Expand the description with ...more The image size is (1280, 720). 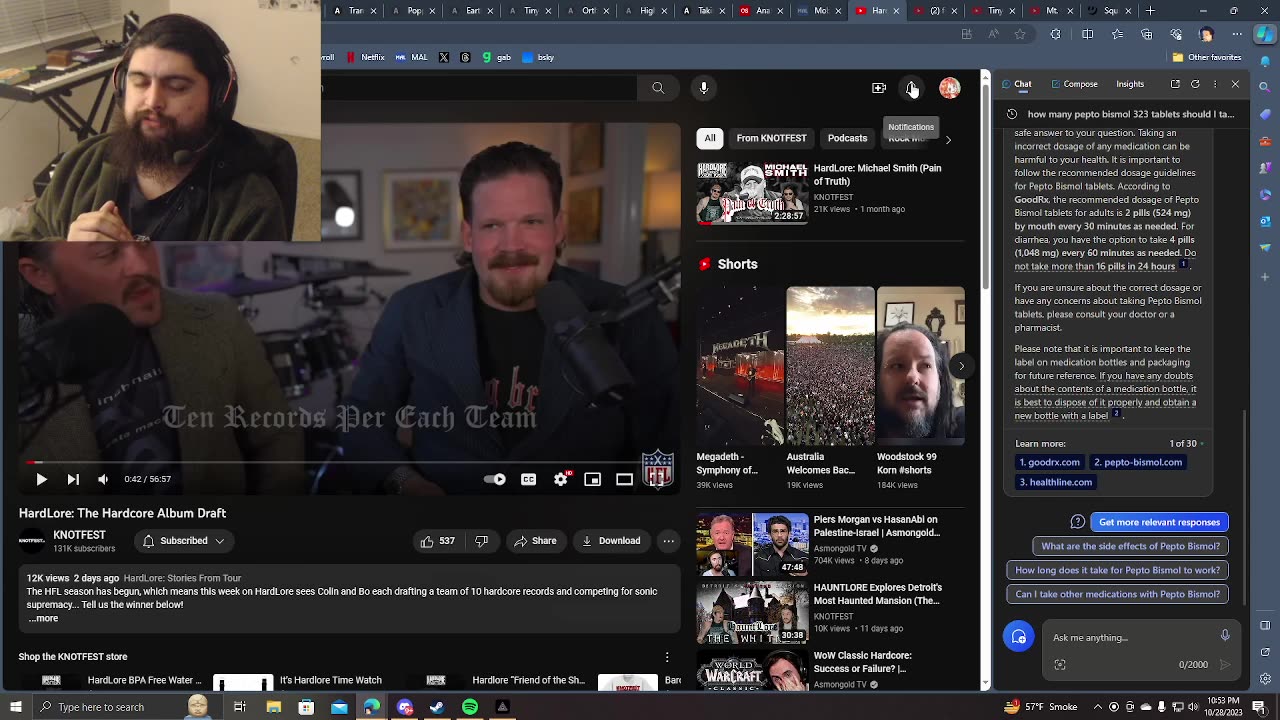[x=43, y=618]
